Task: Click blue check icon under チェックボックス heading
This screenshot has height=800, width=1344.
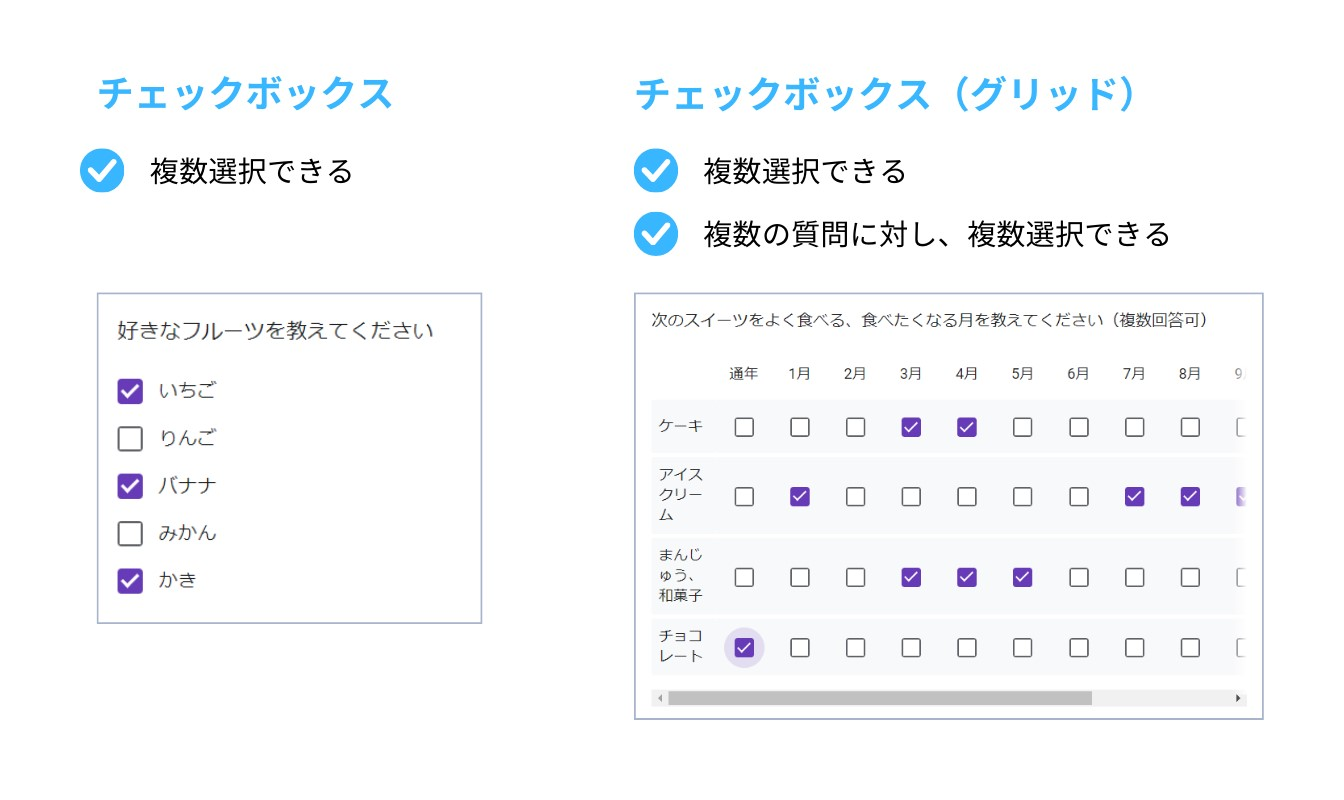Action: [x=102, y=171]
